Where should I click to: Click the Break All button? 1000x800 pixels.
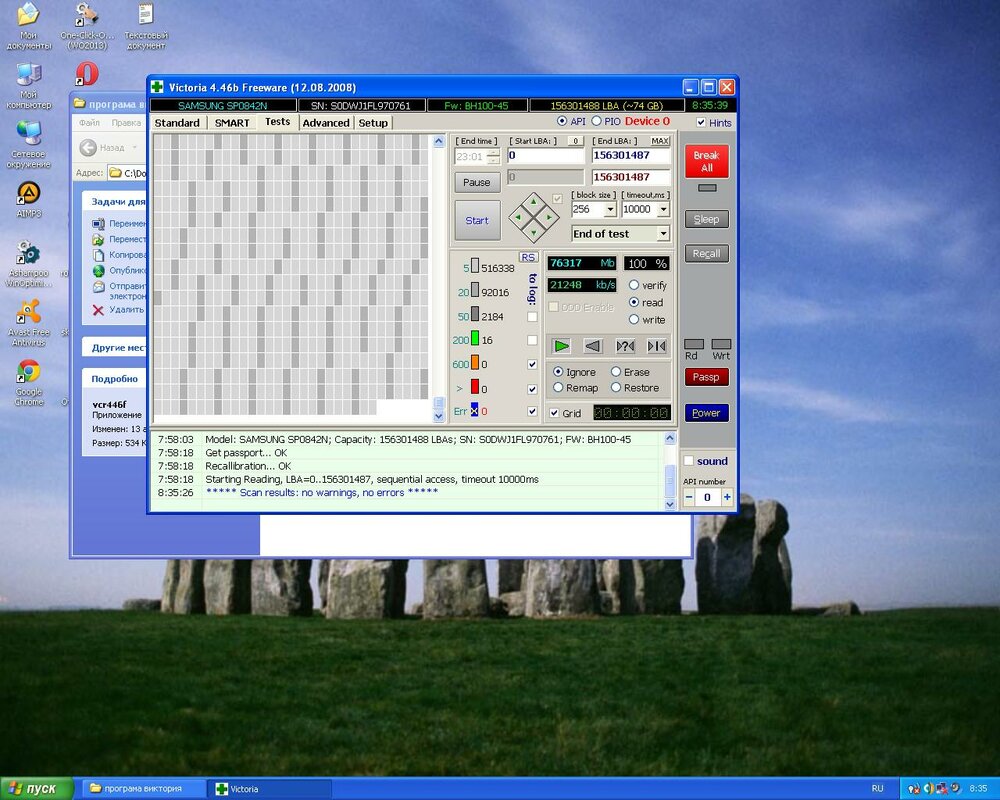706,162
